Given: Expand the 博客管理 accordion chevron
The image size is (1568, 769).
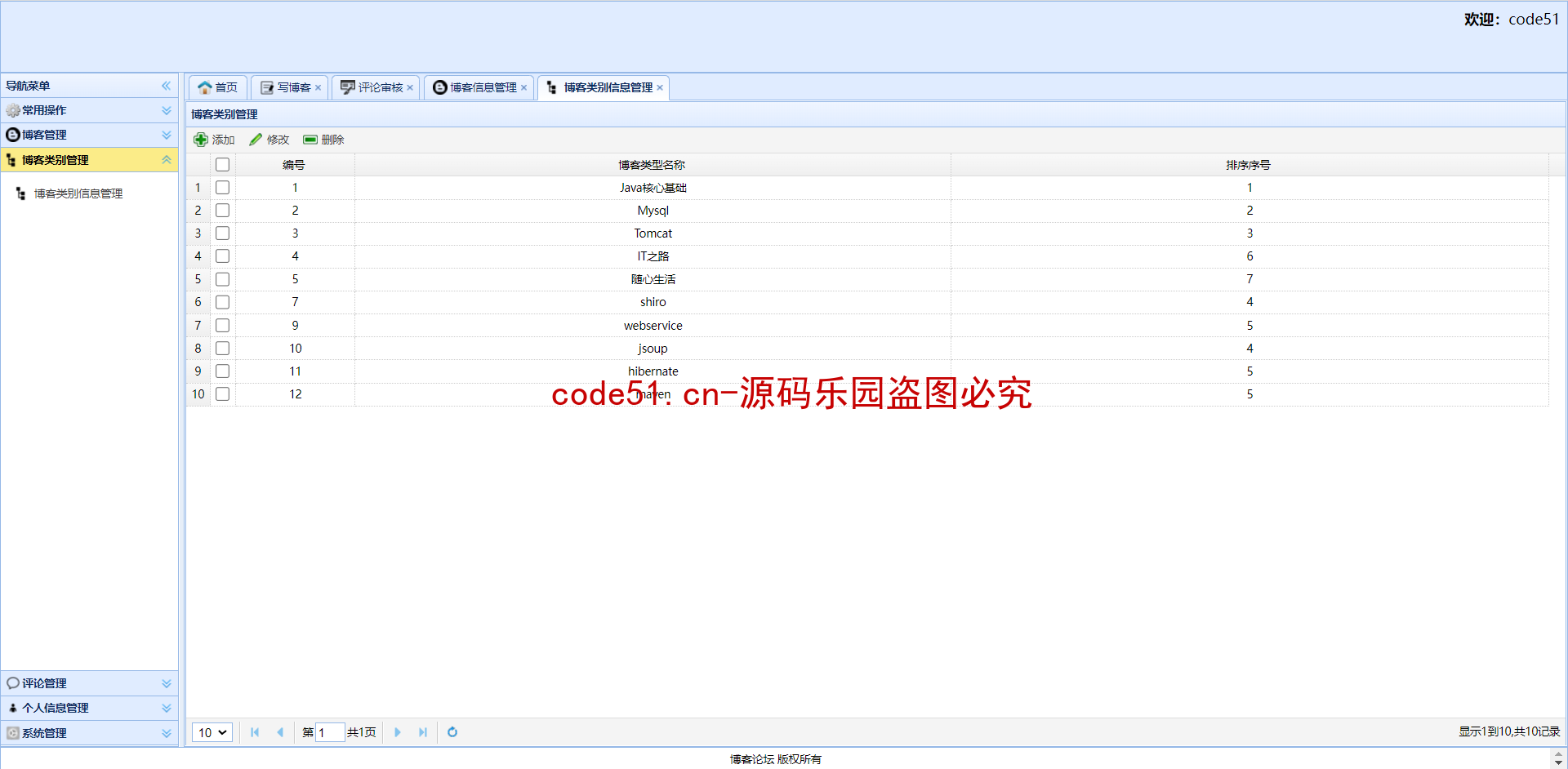Looking at the screenshot, I should (167, 135).
